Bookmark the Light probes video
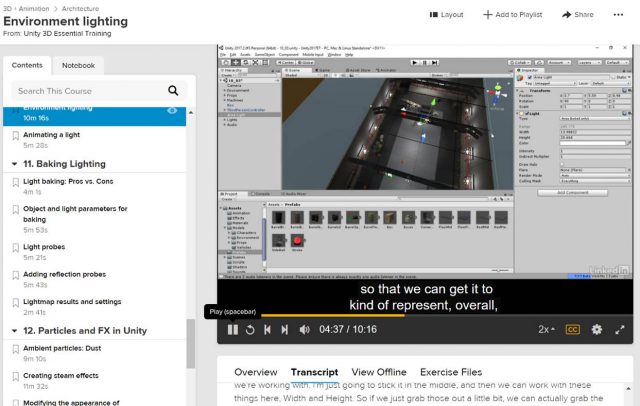Image resolution: width=640 pixels, height=406 pixels. [x=16, y=248]
